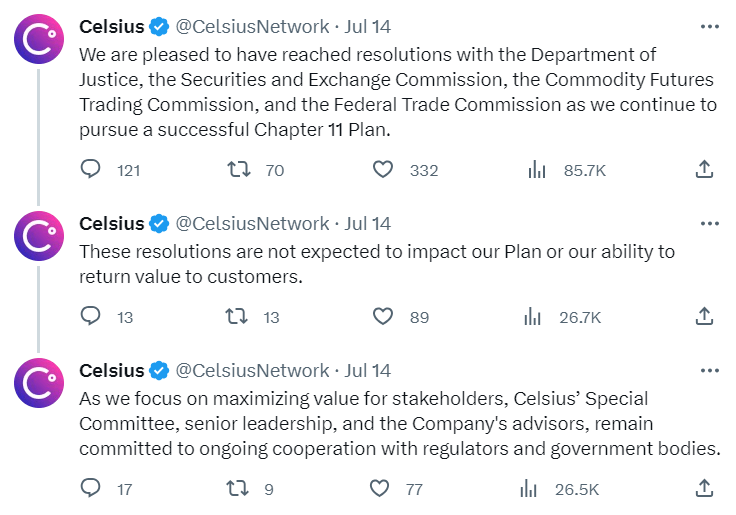Image resolution: width=736 pixels, height=515 pixels.
Task: Share the second Celsius tweet
Action: (x=704, y=316)
